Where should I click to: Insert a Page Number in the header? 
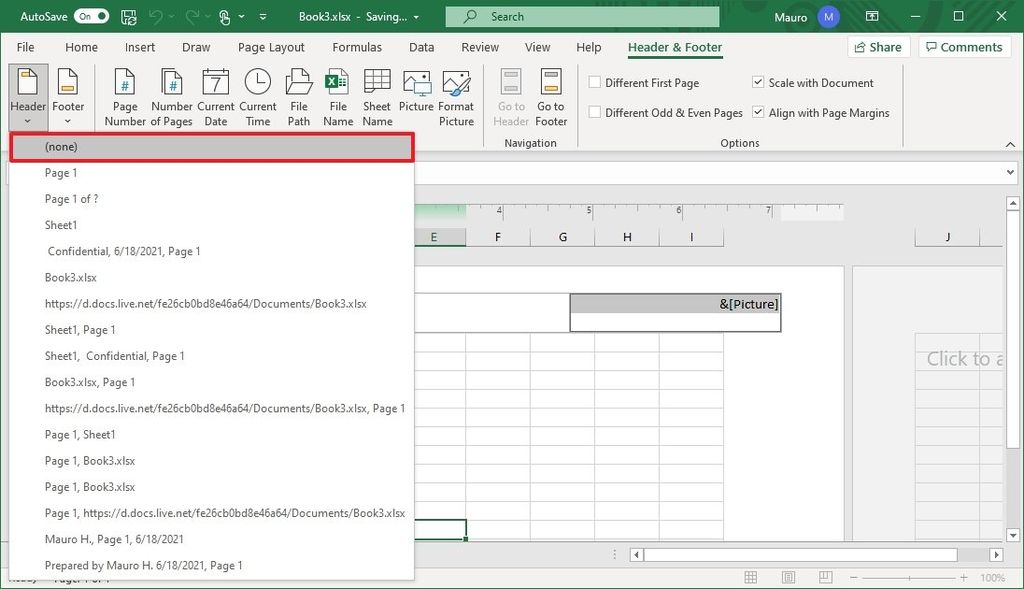point(124,95)
